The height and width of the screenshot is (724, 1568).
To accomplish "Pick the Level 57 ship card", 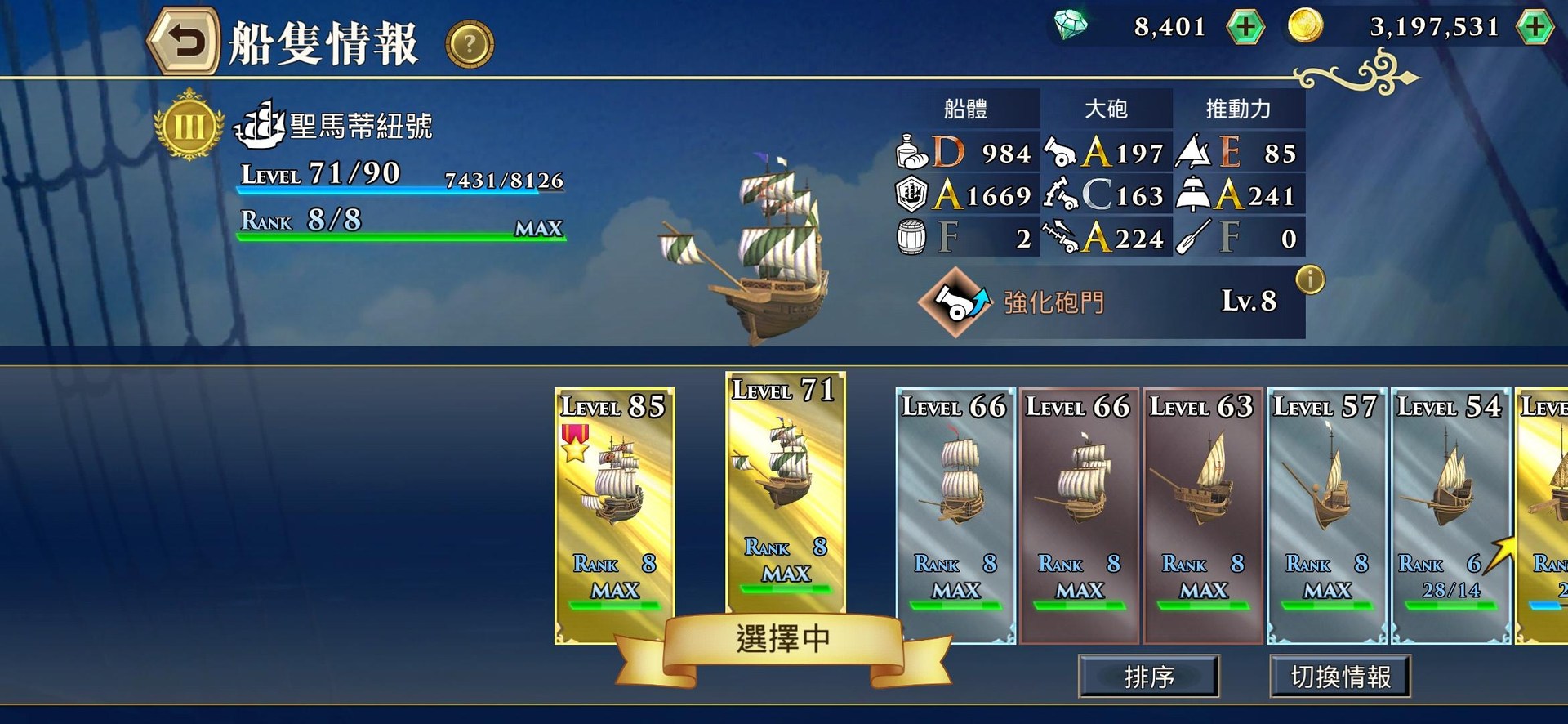I will [1327, 516].
